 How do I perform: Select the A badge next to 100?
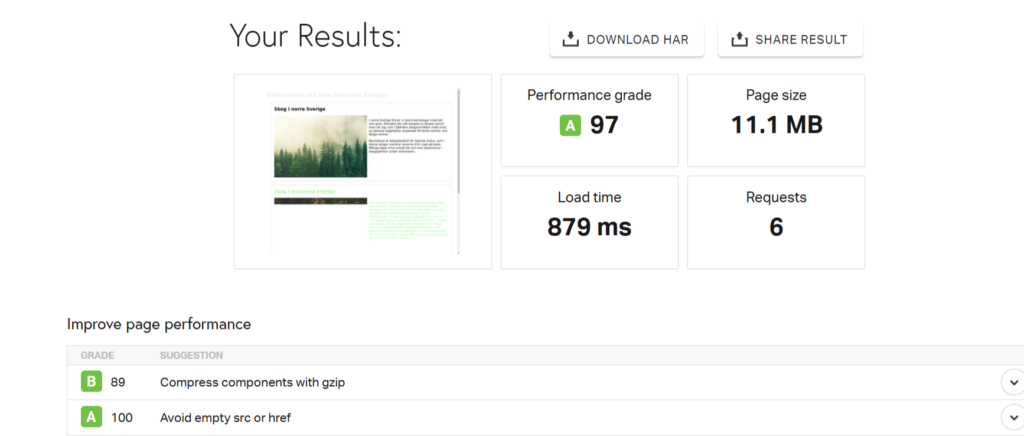click(x=92, y=417)
